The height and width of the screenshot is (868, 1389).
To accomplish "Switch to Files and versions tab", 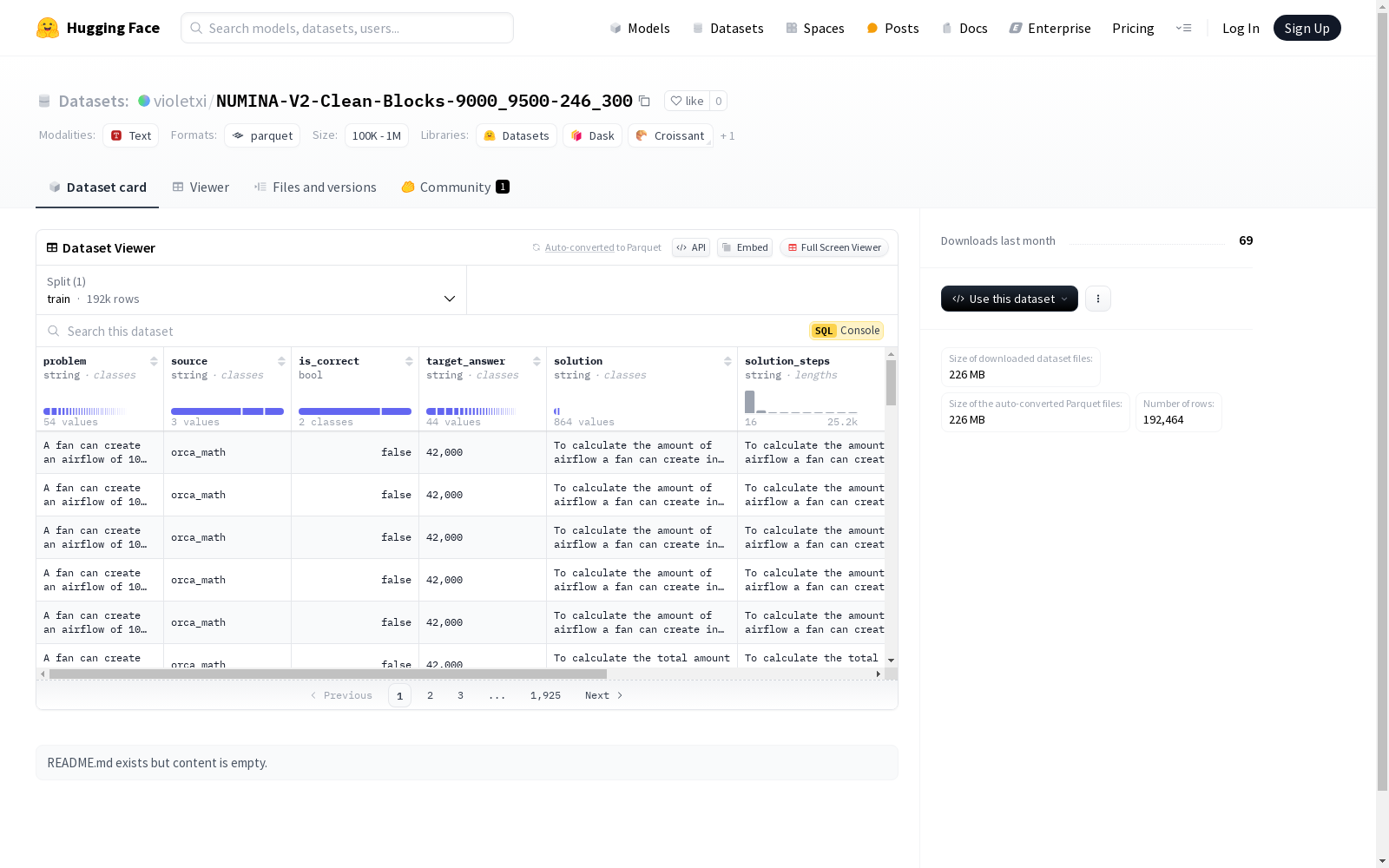I will (315, 187).
